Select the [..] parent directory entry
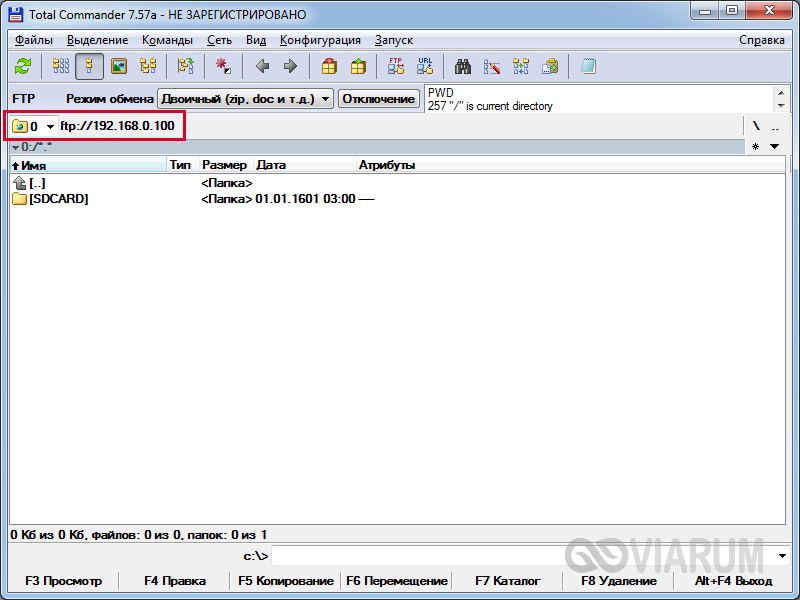 pyautogui.click(x=37, y=182)
